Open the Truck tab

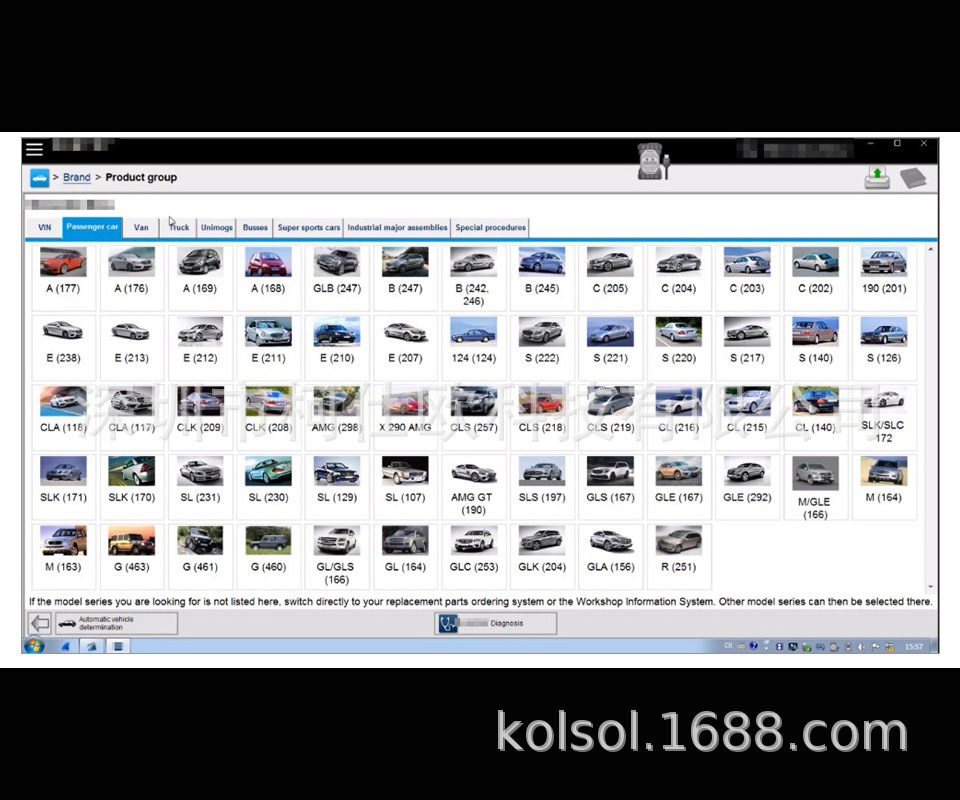pos(179,227)
